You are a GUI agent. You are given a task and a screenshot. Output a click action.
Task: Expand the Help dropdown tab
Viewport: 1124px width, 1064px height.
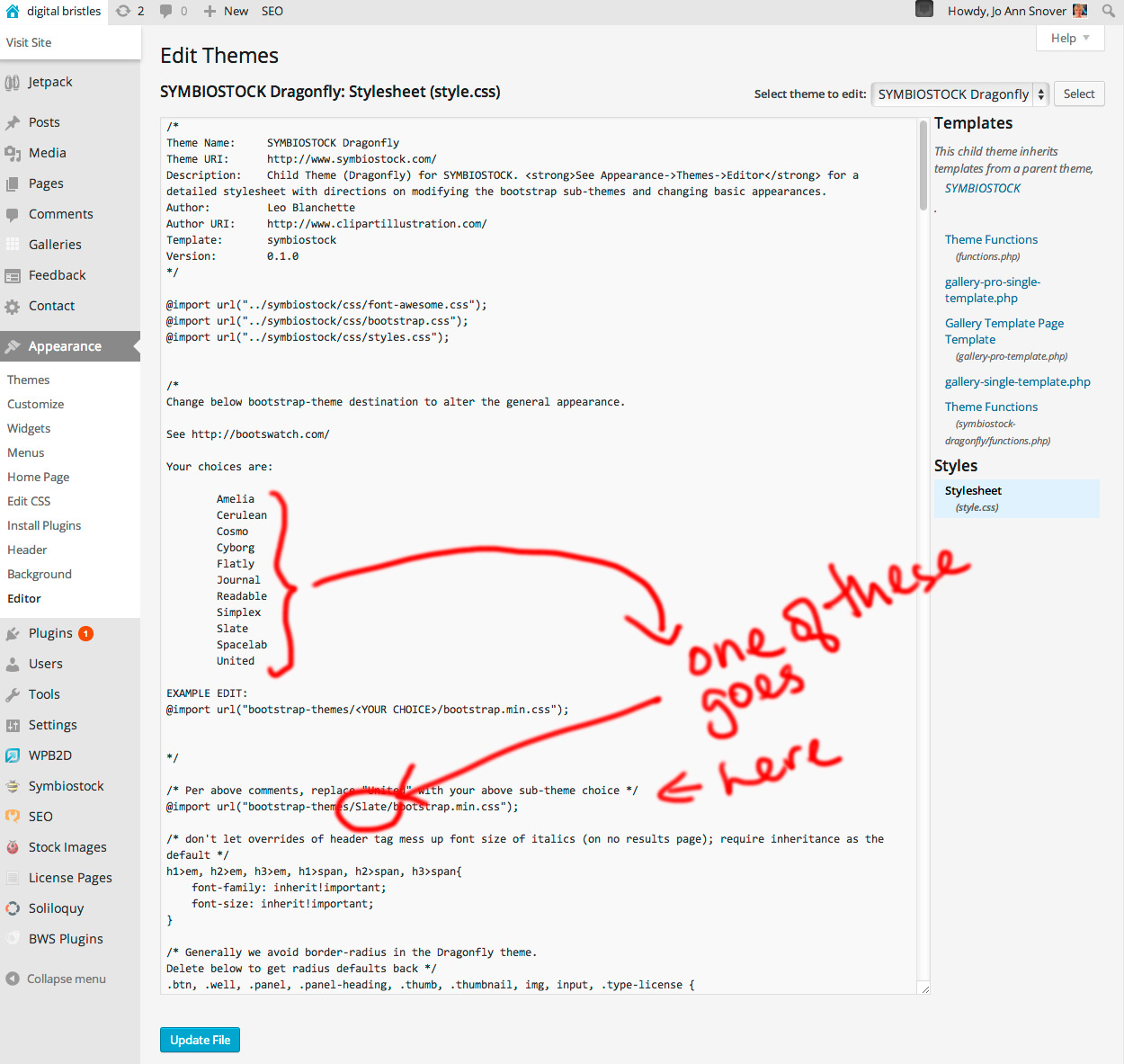coord(1070,38)
